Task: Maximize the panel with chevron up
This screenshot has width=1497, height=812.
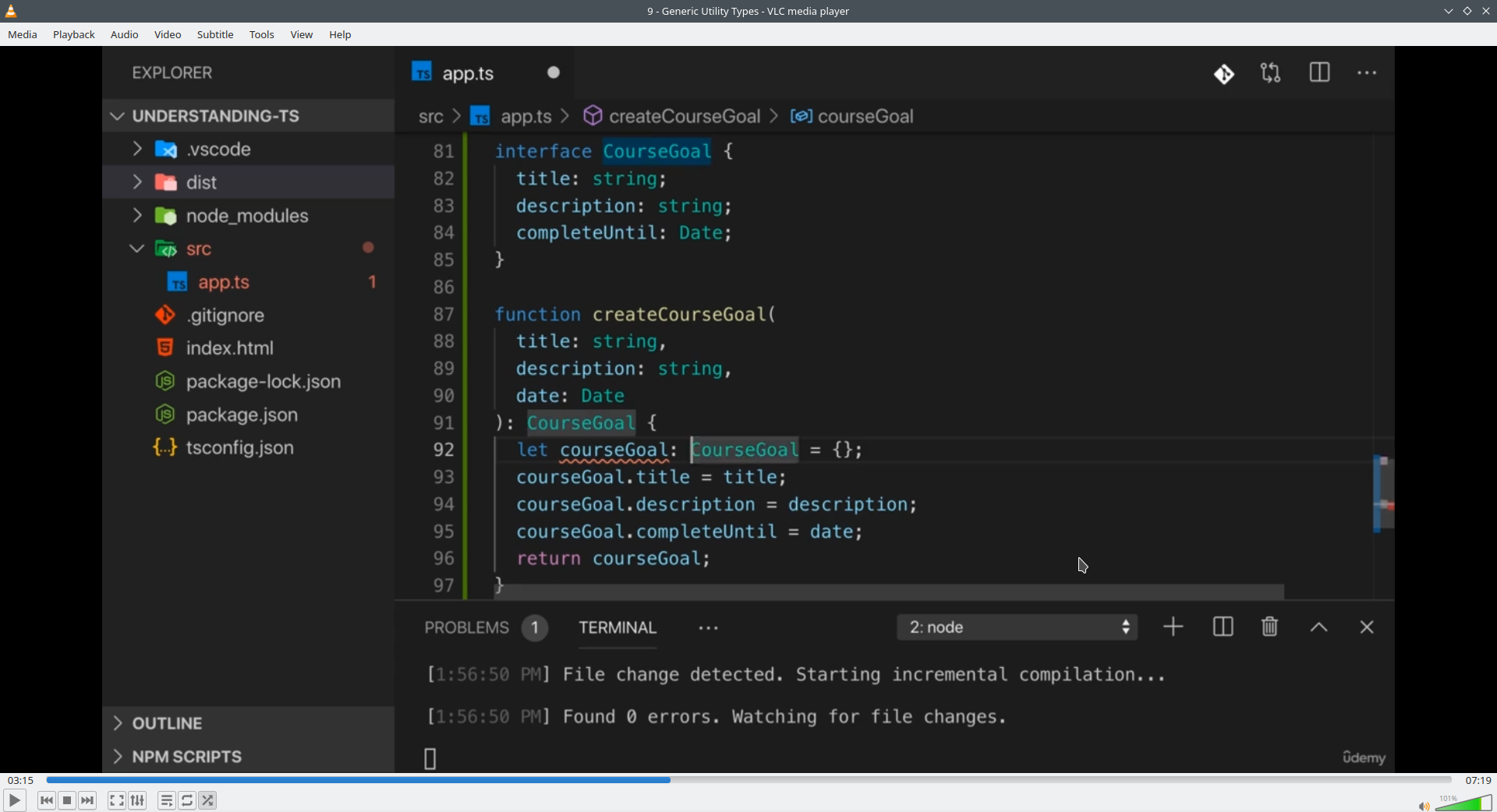Action: (1319, 628)
